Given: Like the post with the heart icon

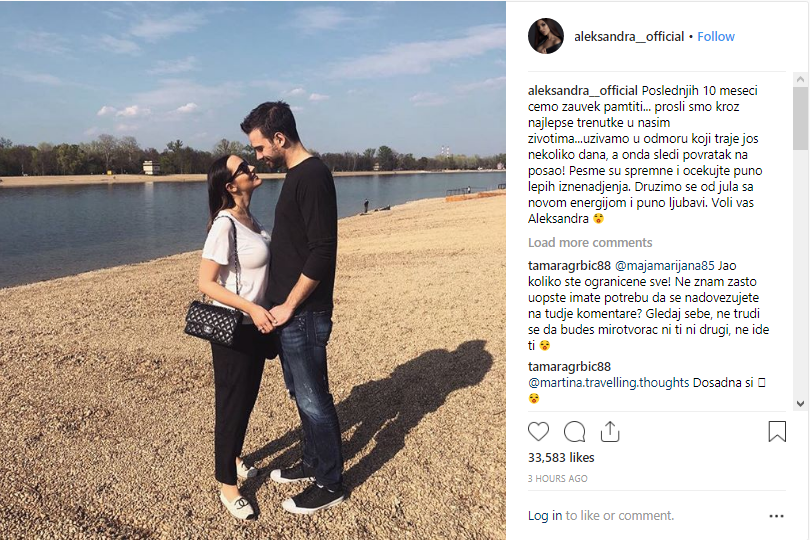Looking at the screenshot, I should click(x=538, y=431).
